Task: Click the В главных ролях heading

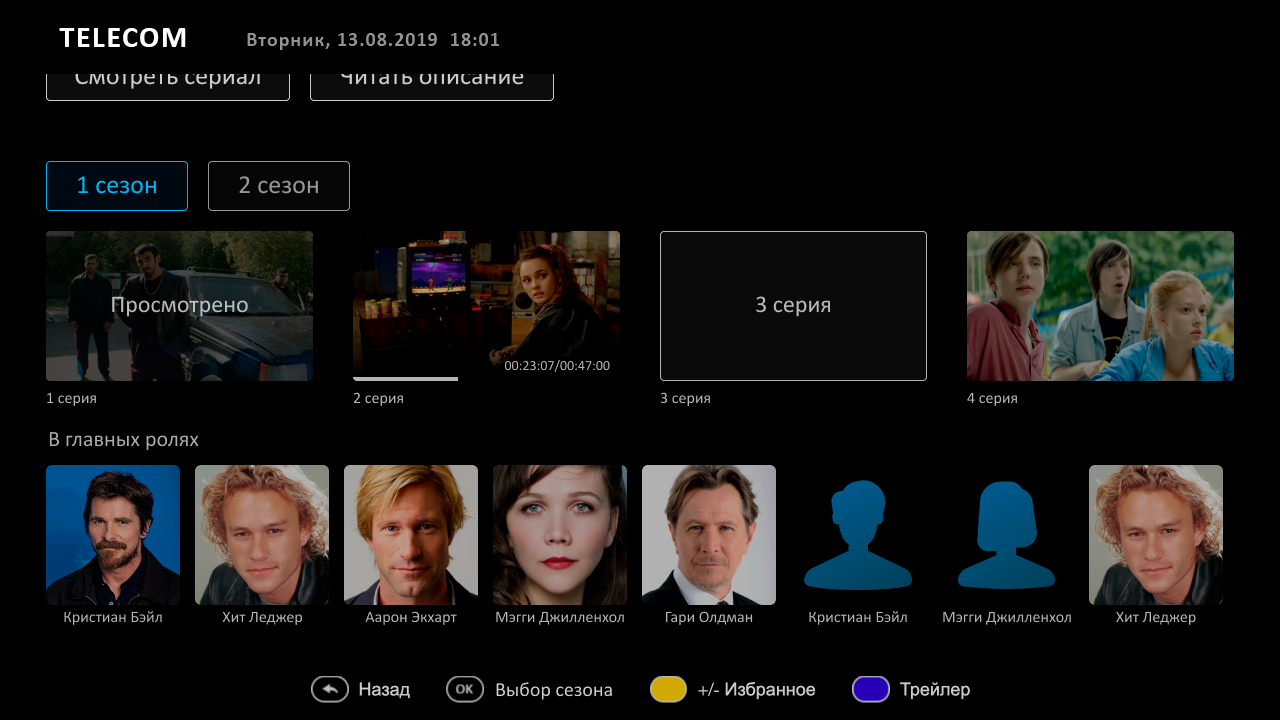Action: pyautogui.click(x=123, y=440)
